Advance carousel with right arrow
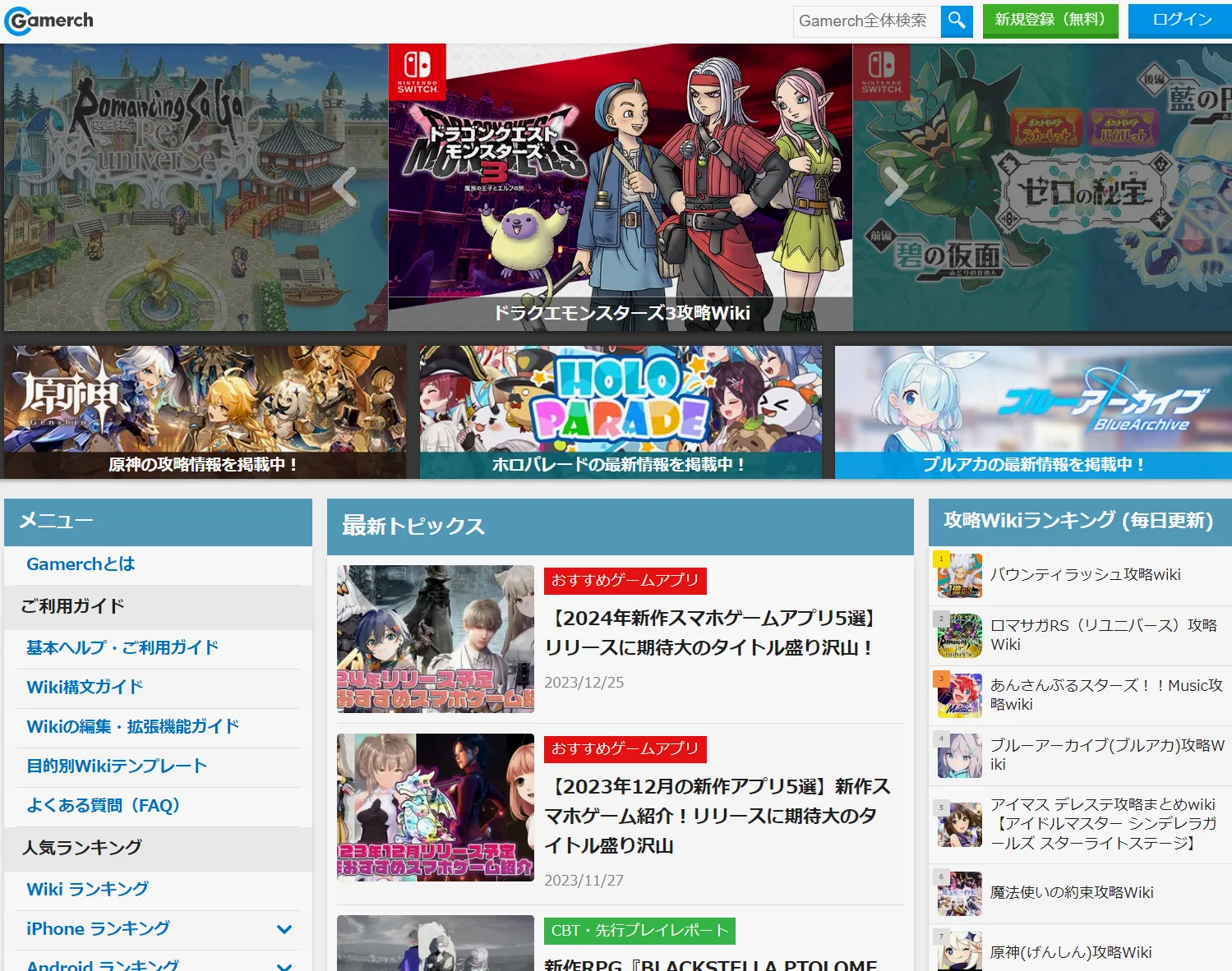Viewport: 1232px width, 971px height. click(895, 187)
